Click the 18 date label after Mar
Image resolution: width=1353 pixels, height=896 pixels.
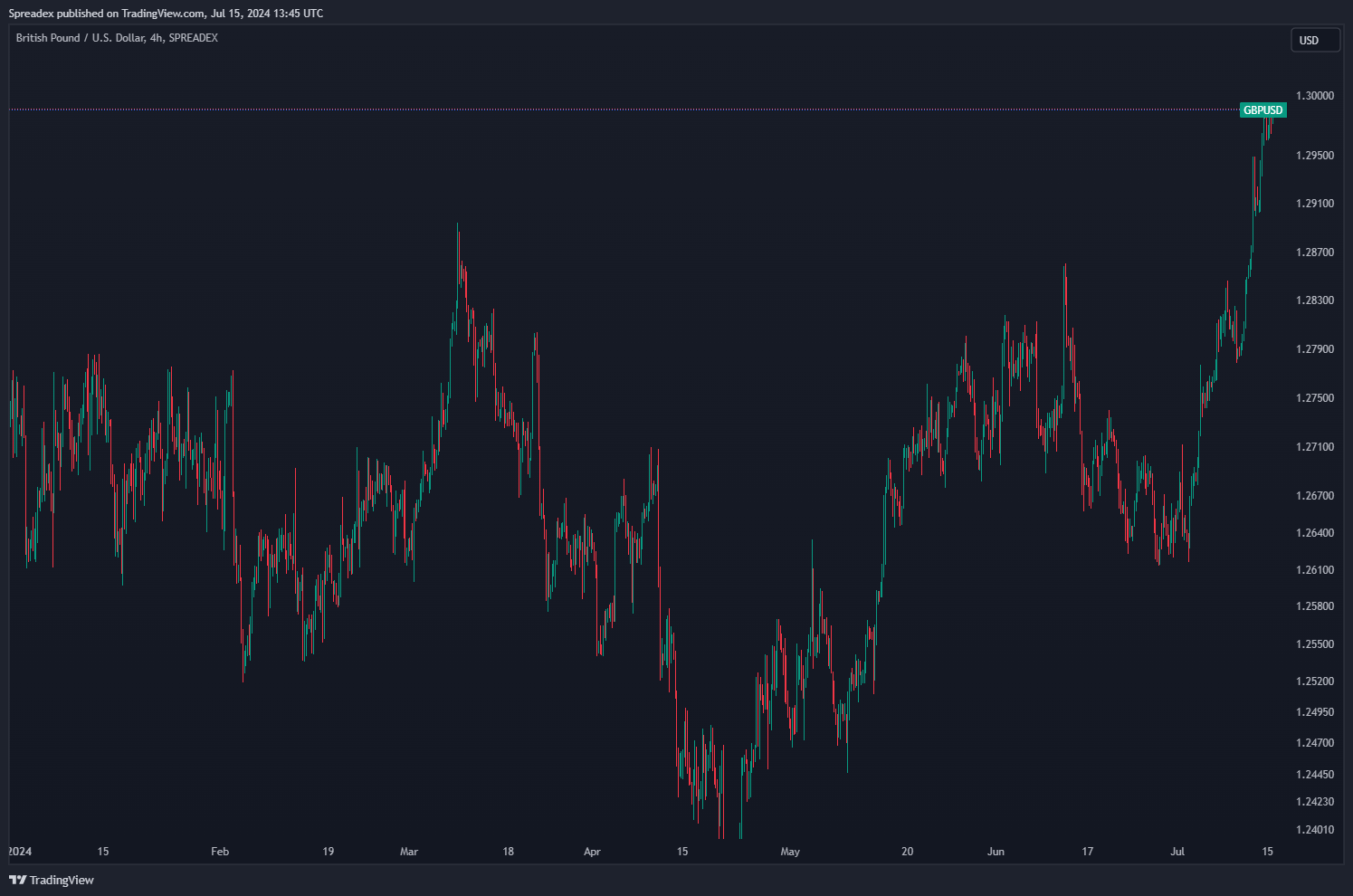pyautogui.click(x=509, y=852)
